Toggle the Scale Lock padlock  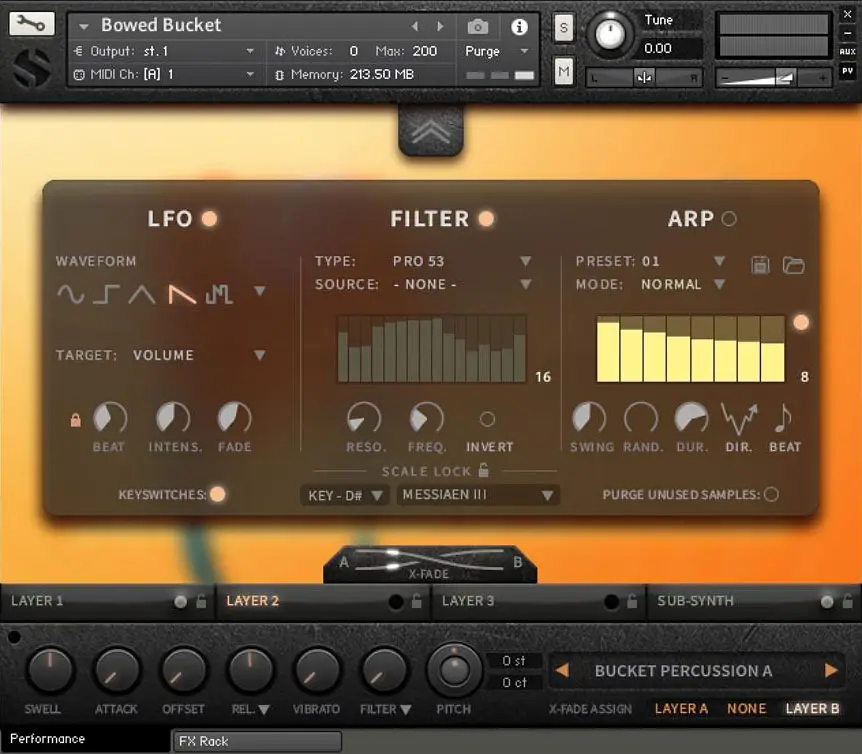(x=483, y=470)
